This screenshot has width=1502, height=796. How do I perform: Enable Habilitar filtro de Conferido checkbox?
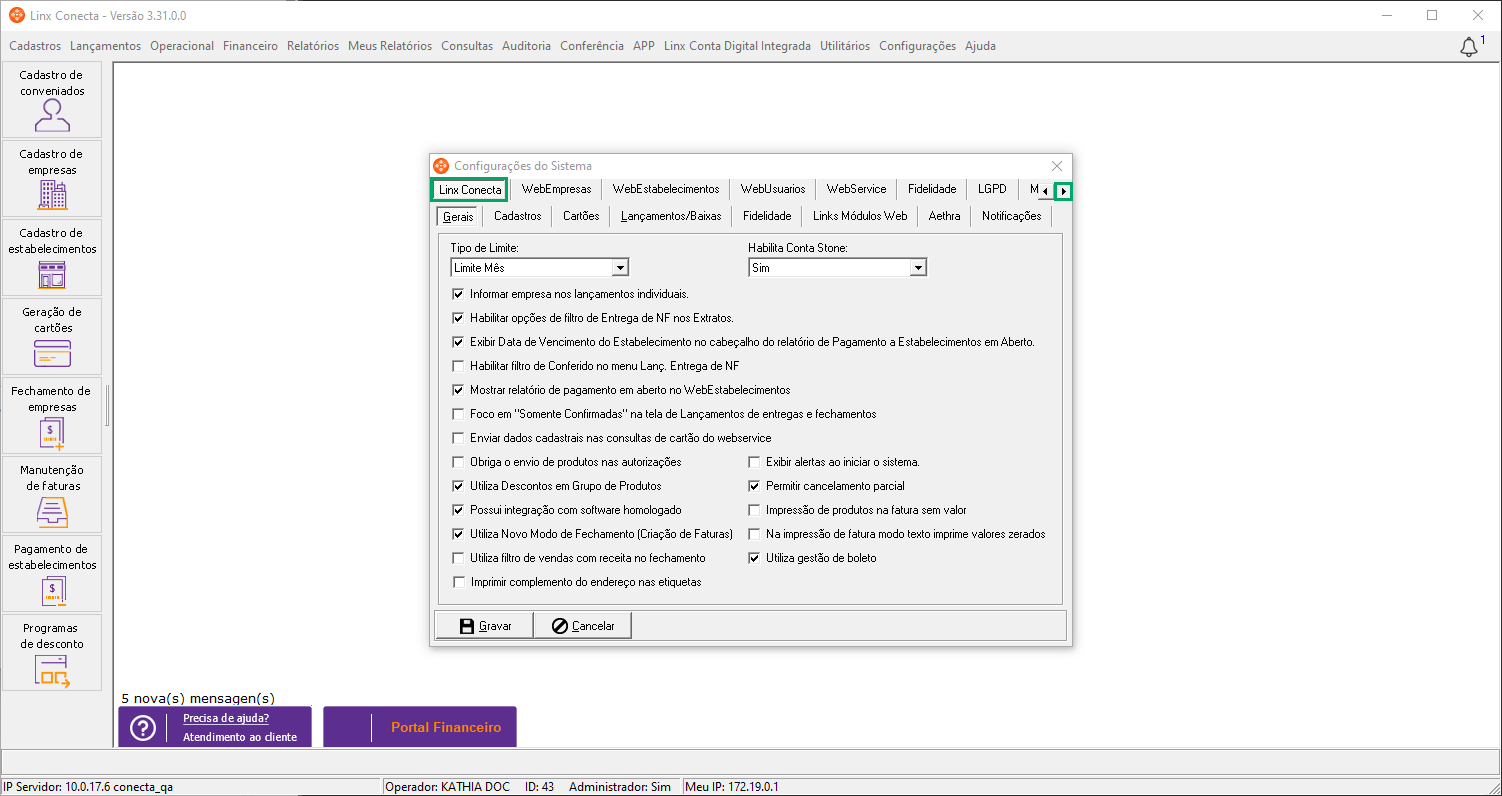pyautogui.click(x=458, y=366)
